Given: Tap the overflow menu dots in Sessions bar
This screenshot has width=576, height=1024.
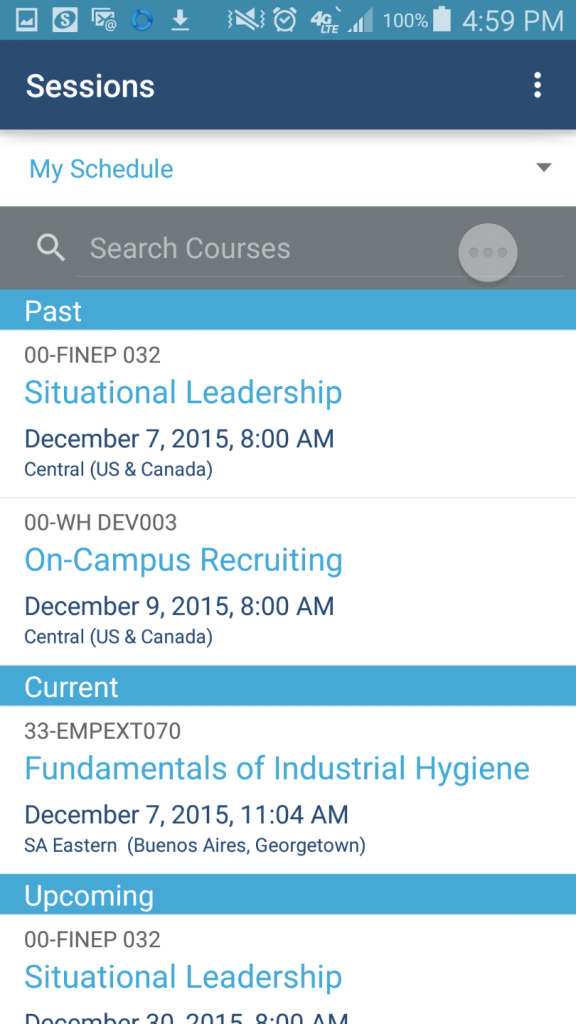Looking at the screenshot, I should tap(537, 85).
